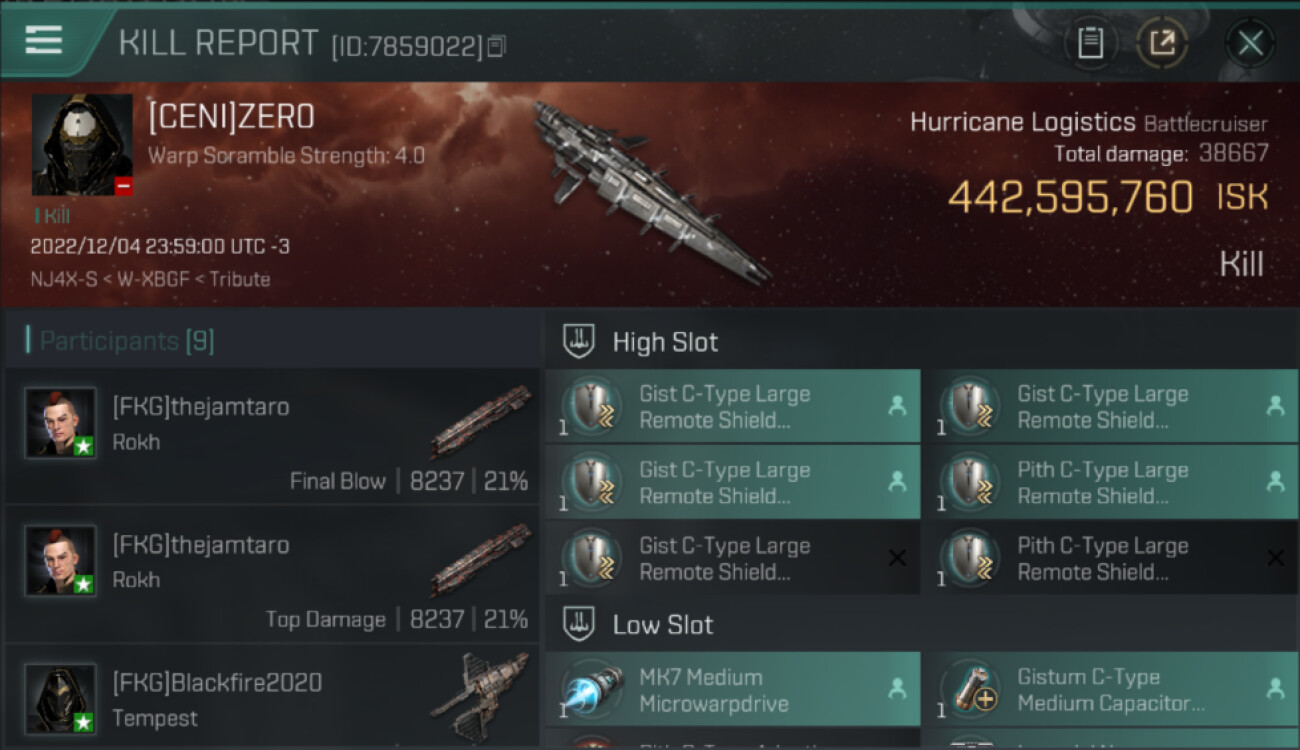Image resolution: width=1300 pixels, height=750 pixels.
Task: View [CENI]ZERO pilot portrait
Action: coord(82,145)
